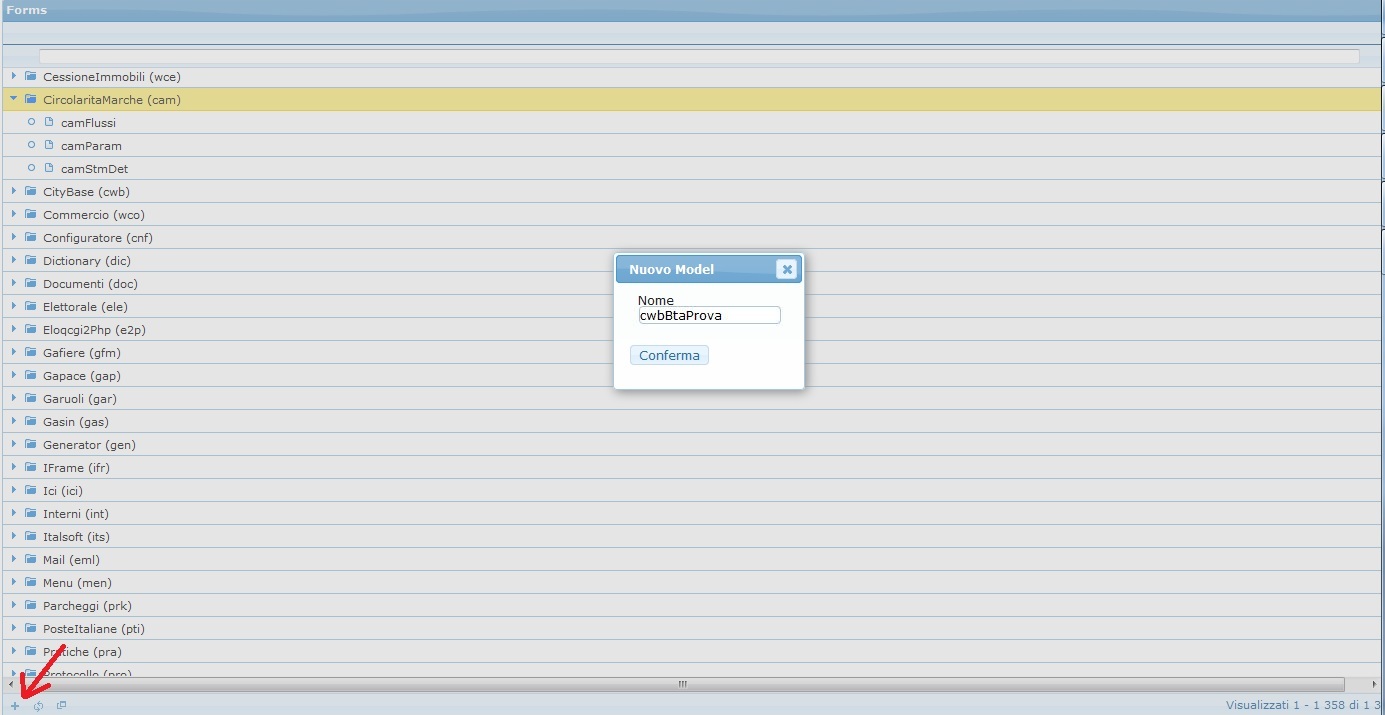
Task: Select the Configuratore (cnf) row
Action: pyautogui.click(x=98, y=238)
